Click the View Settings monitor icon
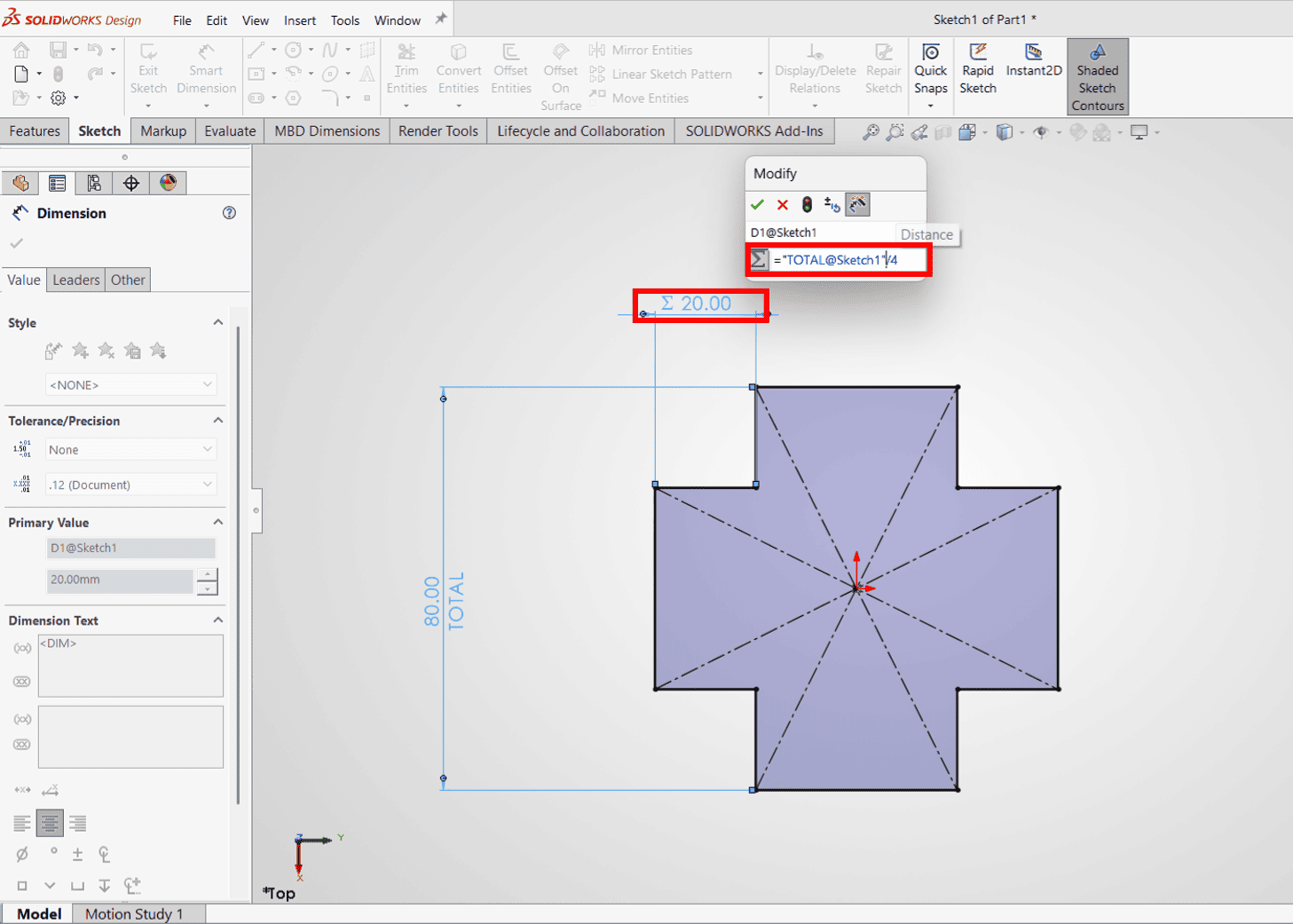 coord(1139,132)
